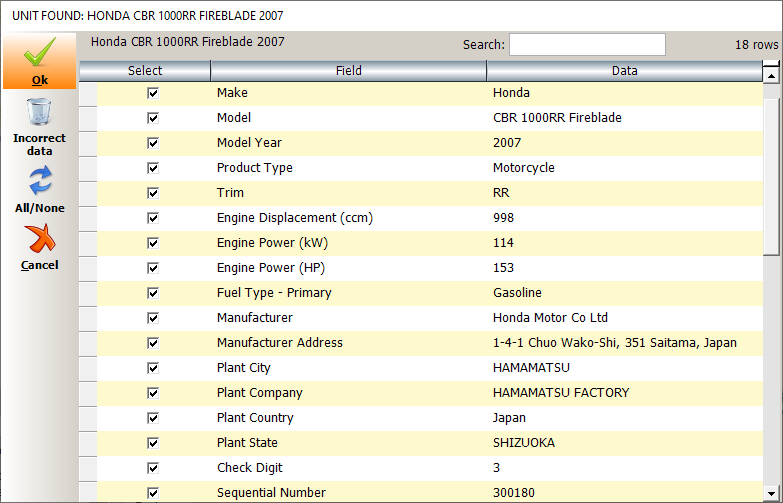This screenshot has height=503, width=783.
Task: Click the 'CBR 1000RR Fireblade' data cell
Action: (625, 118)
